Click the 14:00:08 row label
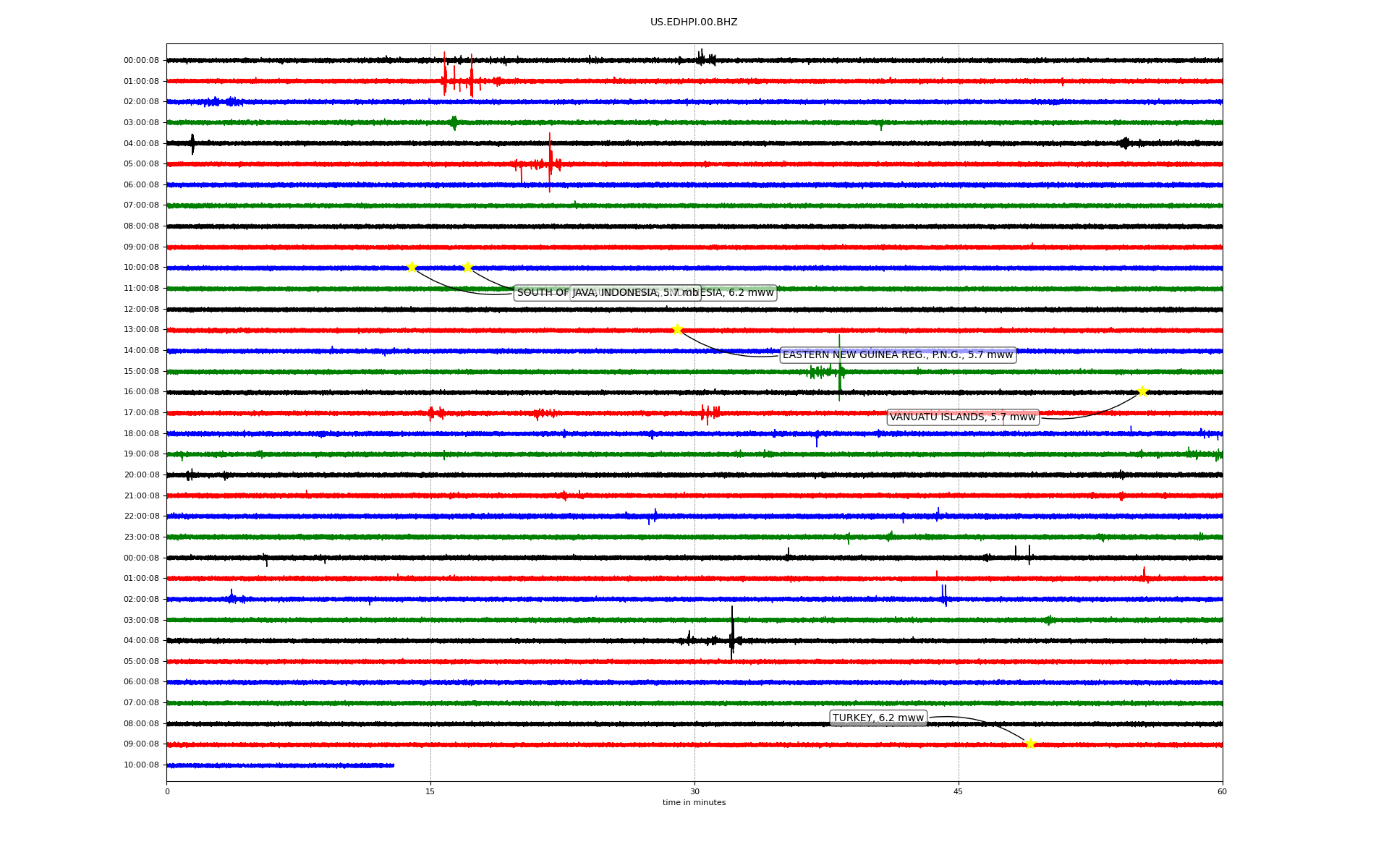Screen dimensions: 1389x868 141,351
